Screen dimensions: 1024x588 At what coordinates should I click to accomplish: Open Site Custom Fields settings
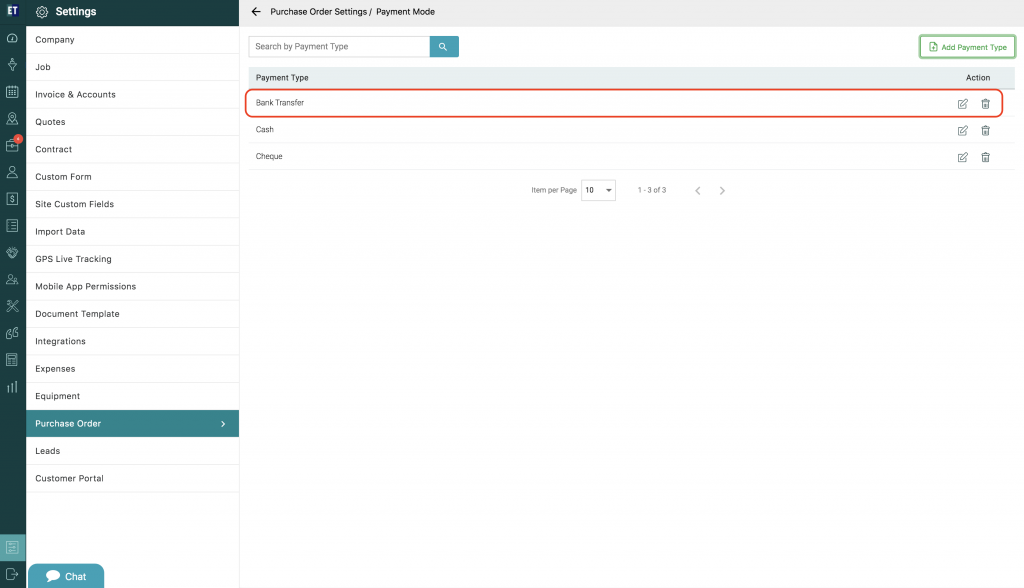[133, 204]
